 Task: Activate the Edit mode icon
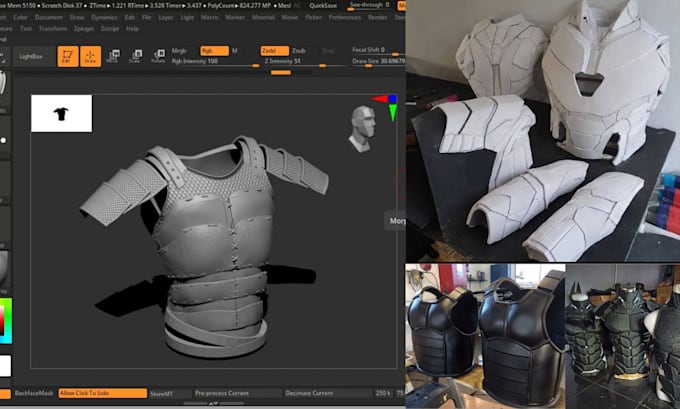pos(68,56)
